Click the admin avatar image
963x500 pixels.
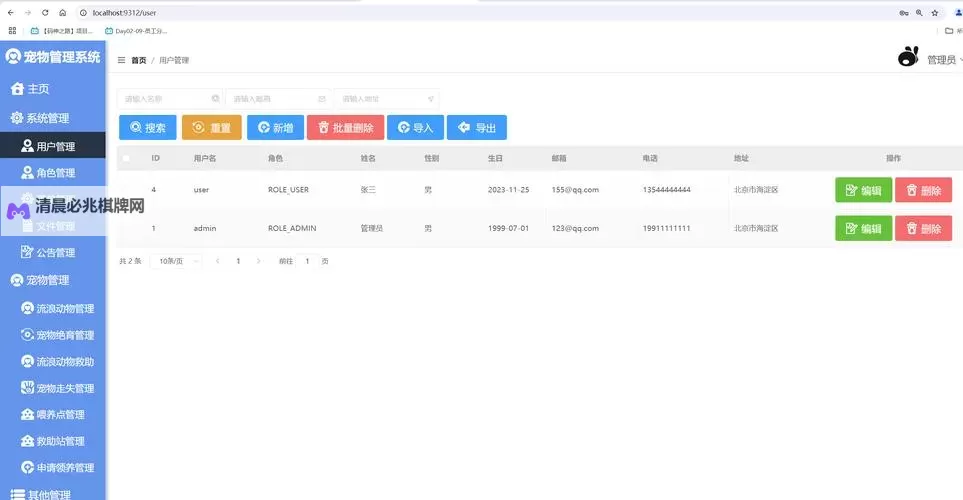coord(908,57)
